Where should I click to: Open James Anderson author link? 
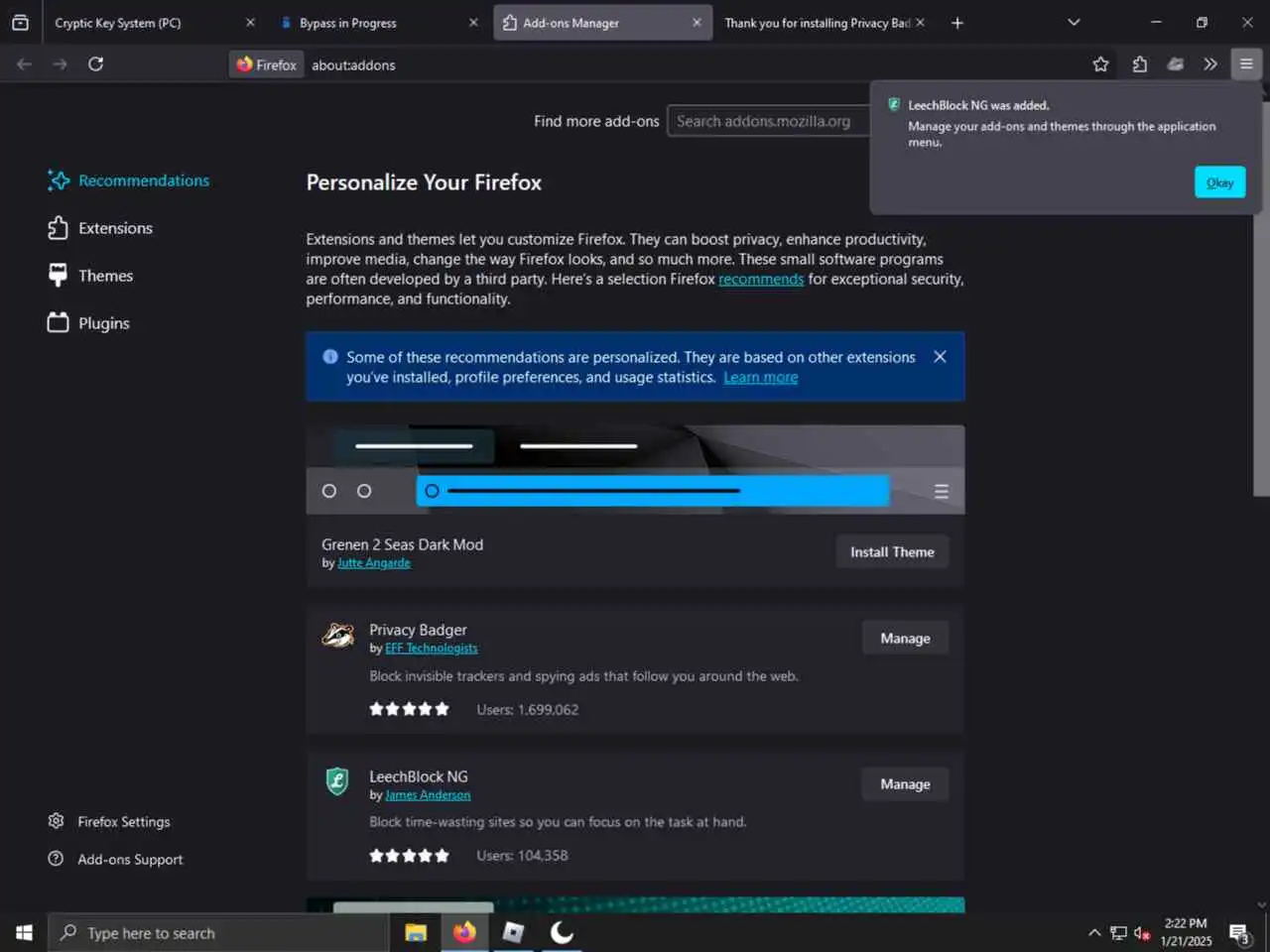tap(428, 795)
